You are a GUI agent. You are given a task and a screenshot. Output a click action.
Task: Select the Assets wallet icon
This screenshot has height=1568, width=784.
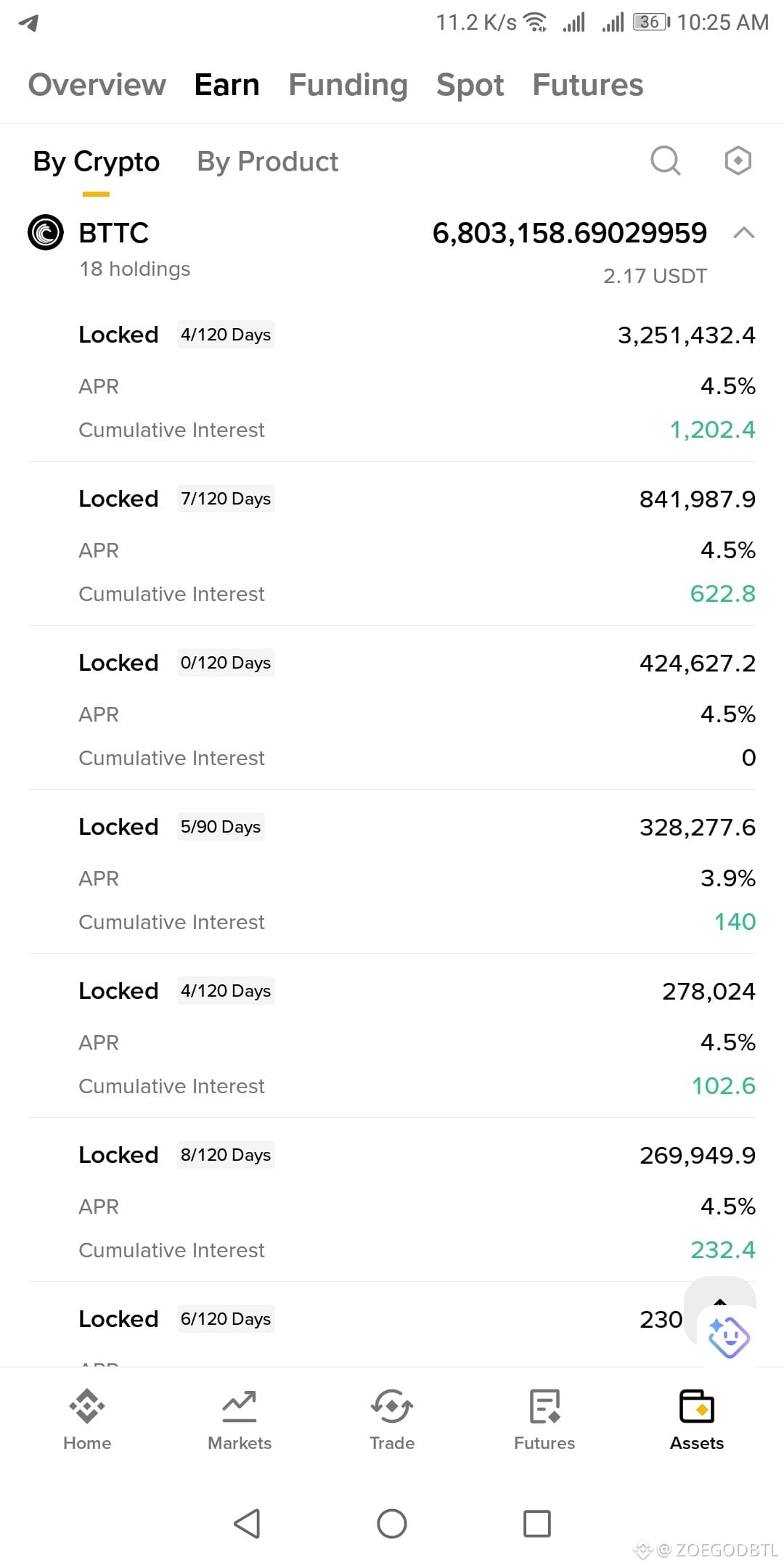697,1407
